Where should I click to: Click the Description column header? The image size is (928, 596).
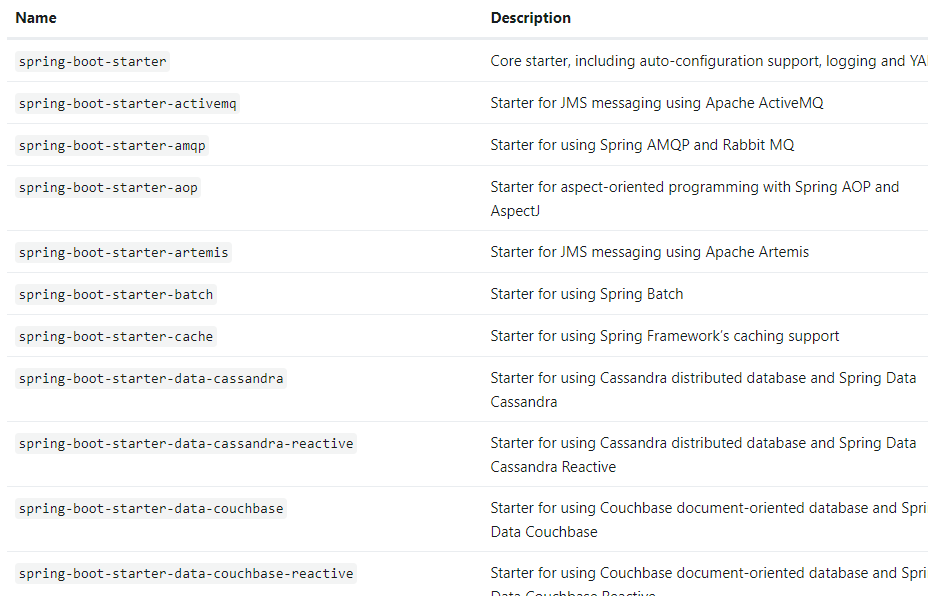tap(530, 18)
